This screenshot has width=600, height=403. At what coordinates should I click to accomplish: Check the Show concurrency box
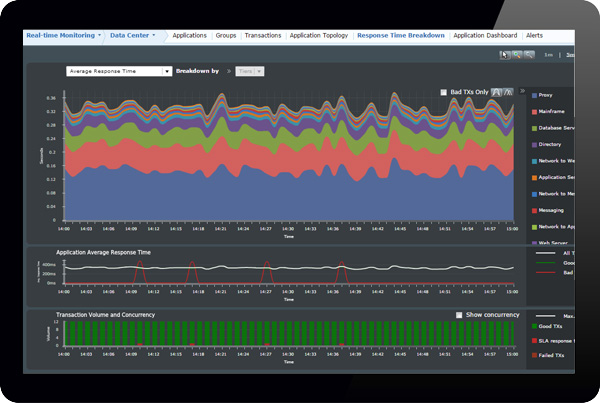point(460,315)
